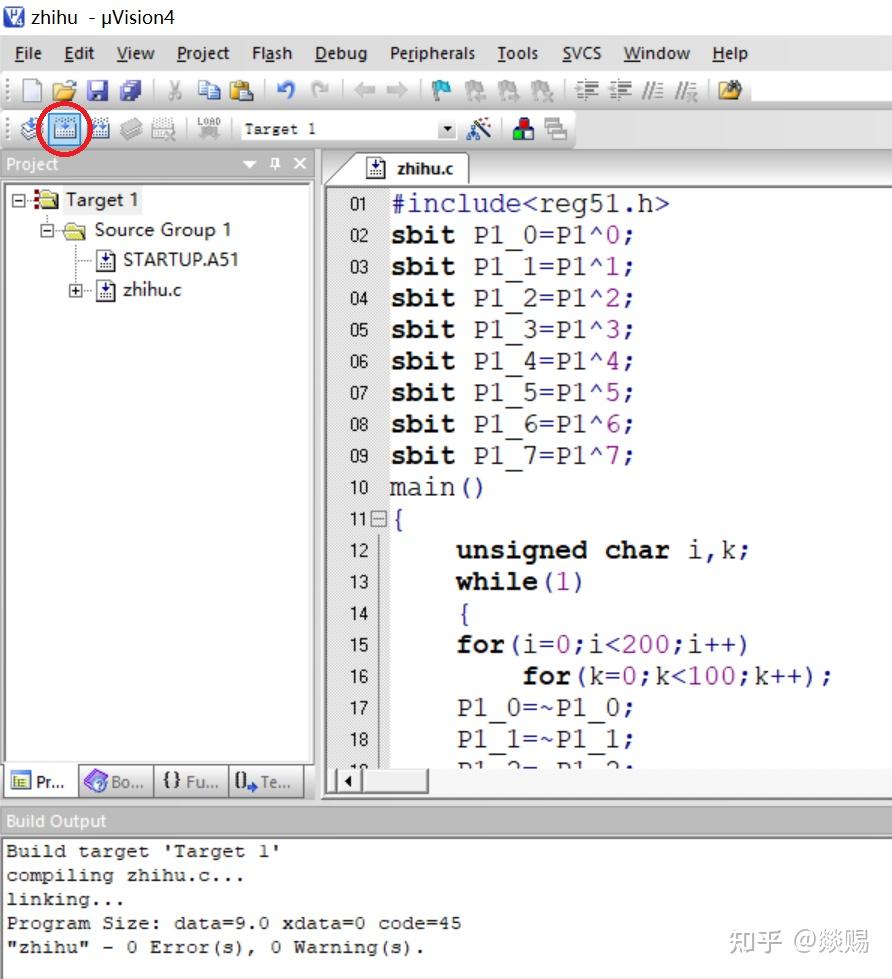Open Target Options with the magic wand icon
The height and width of the screenshot is (979, 892).
479,129
